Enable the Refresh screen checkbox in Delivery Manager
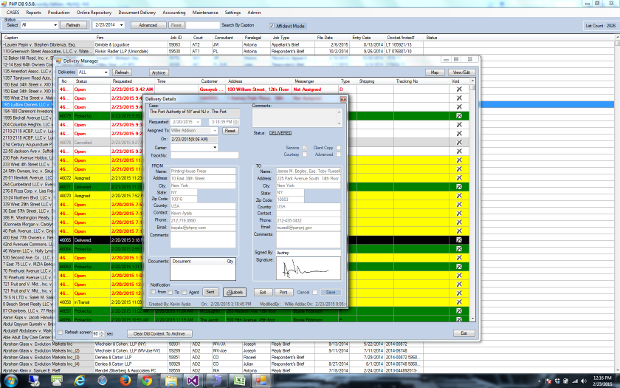Image resolution: width=620 pixels, height=388 pixels. (60, 333)
